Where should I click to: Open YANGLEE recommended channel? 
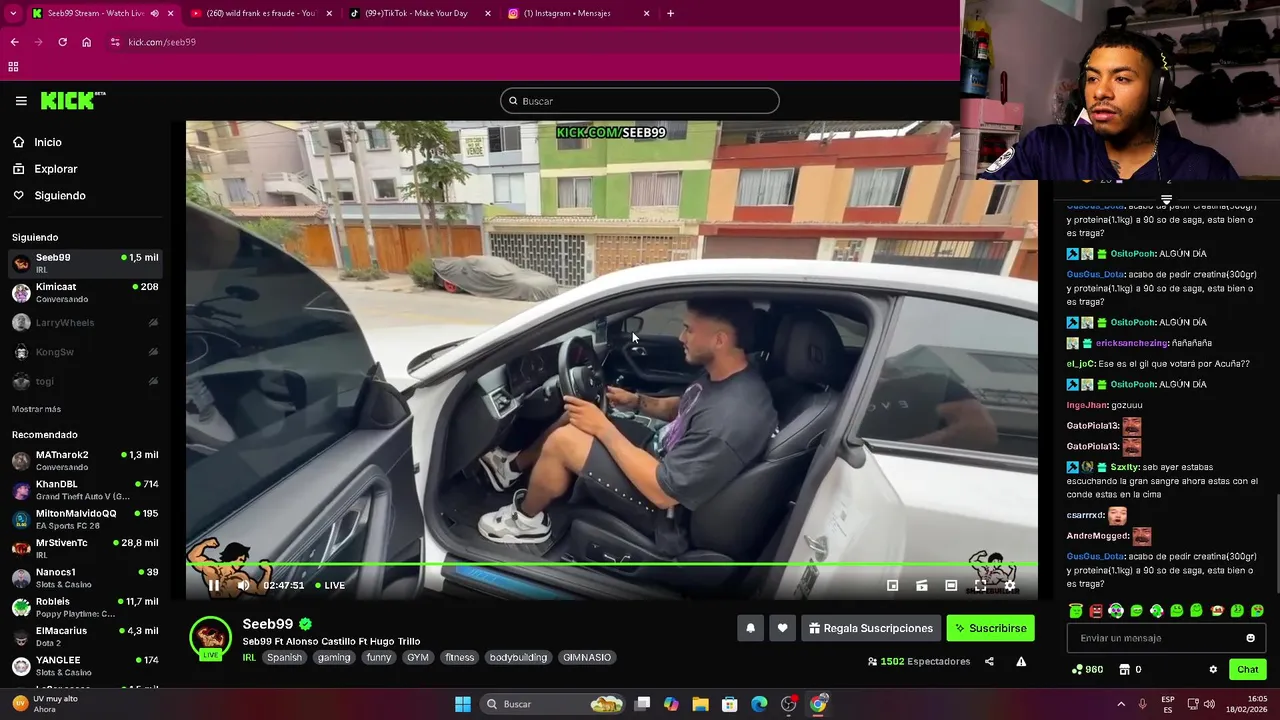tap(85, 666)
